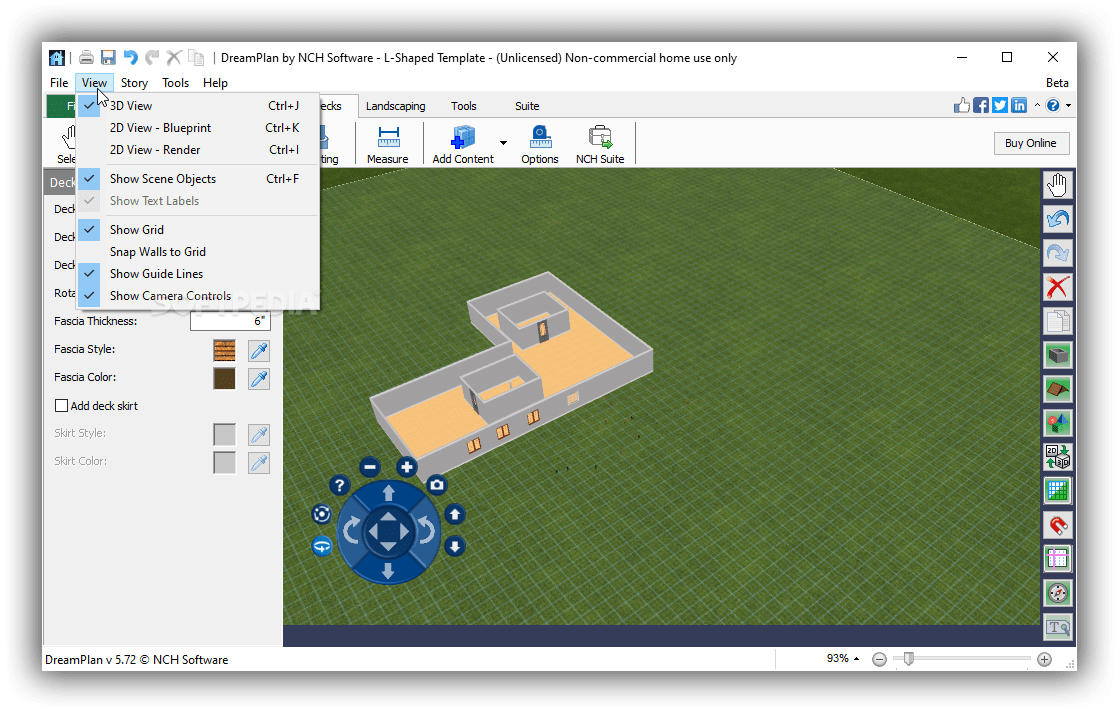Image resolution: width=1119 pixels, height=713 pixels.
Task: Click the blue undo arrow in right sidebar
Action: pos(1057,219)
